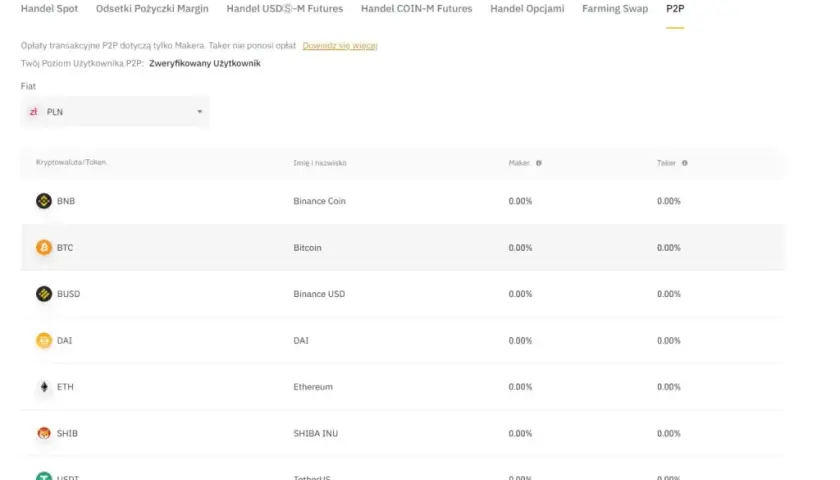840x480 pixels.
Task: Click the Maker column header text
Action: click(519, 163)
